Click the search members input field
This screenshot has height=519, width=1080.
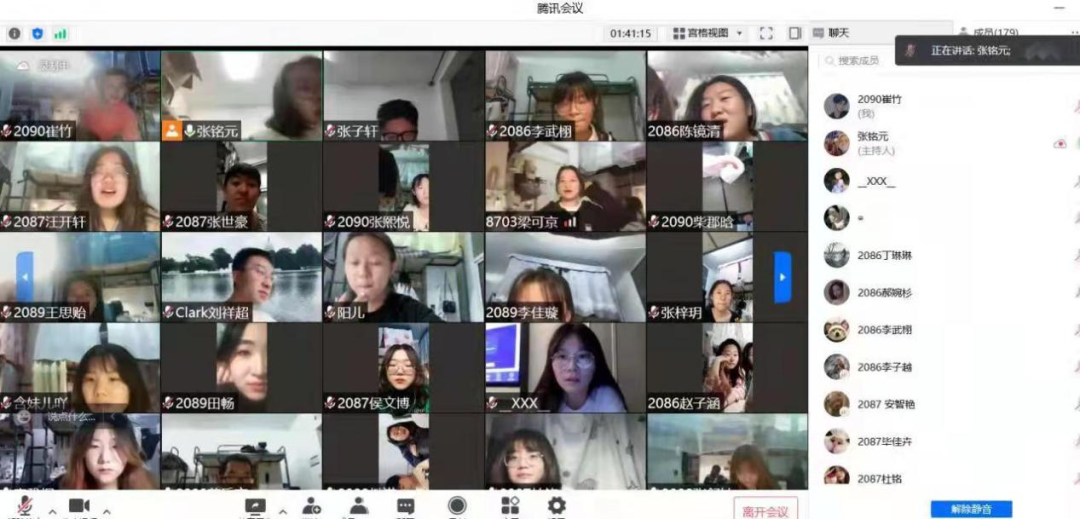point(870,61)
